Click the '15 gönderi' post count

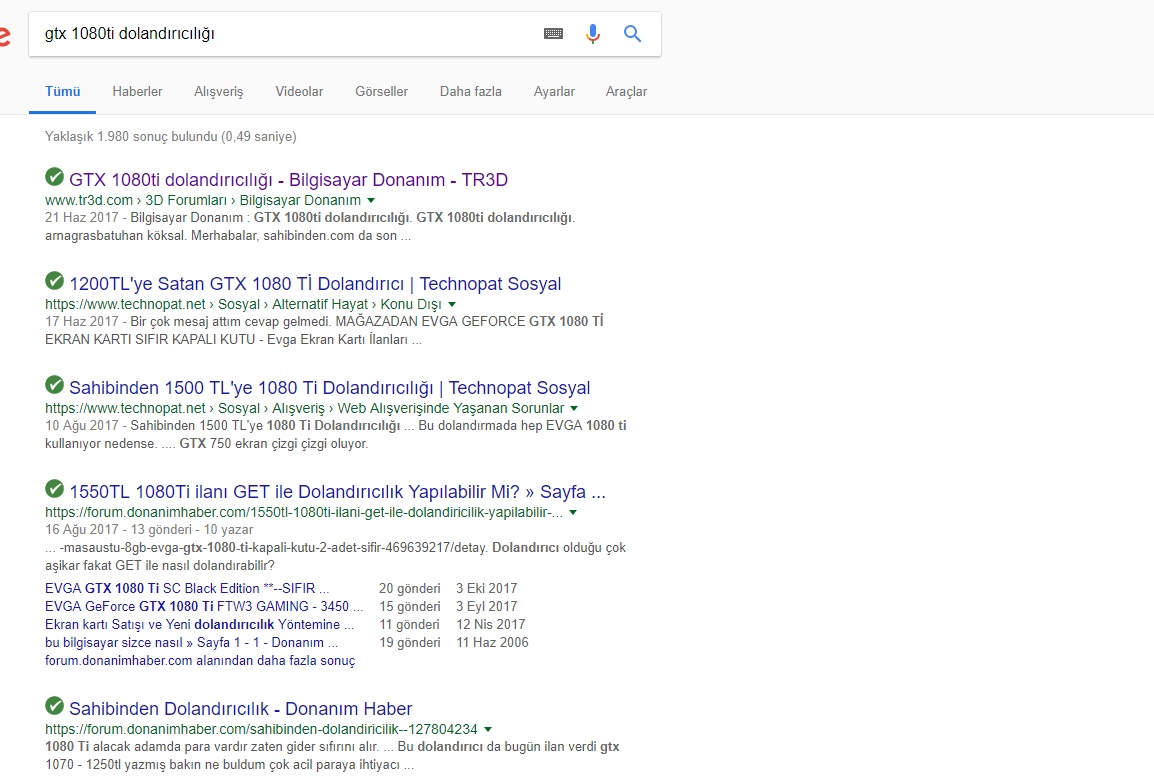pos(410,606)
